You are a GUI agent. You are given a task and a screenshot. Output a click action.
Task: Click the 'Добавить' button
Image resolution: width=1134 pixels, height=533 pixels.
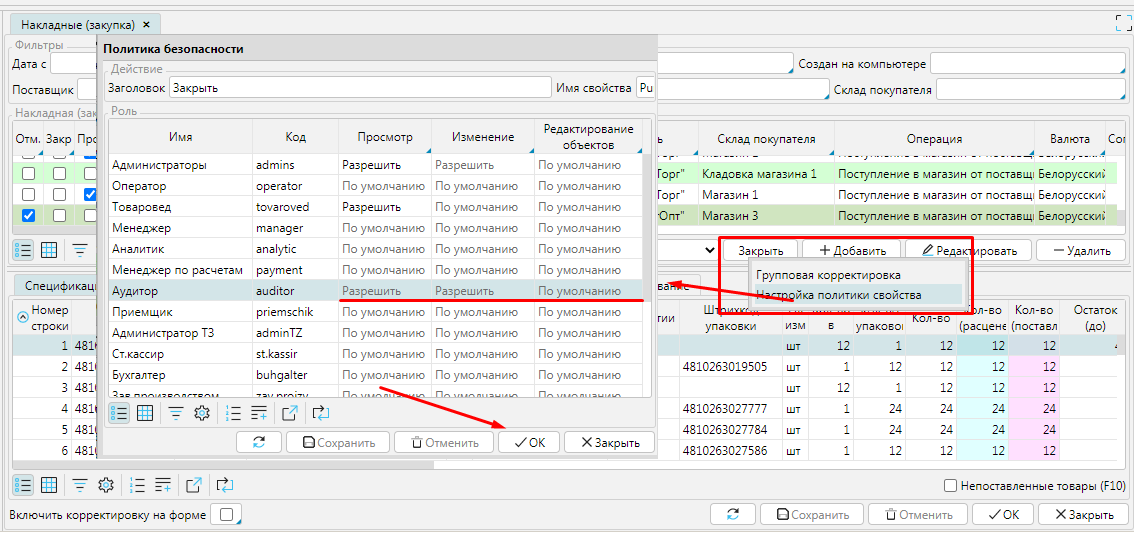852,251
